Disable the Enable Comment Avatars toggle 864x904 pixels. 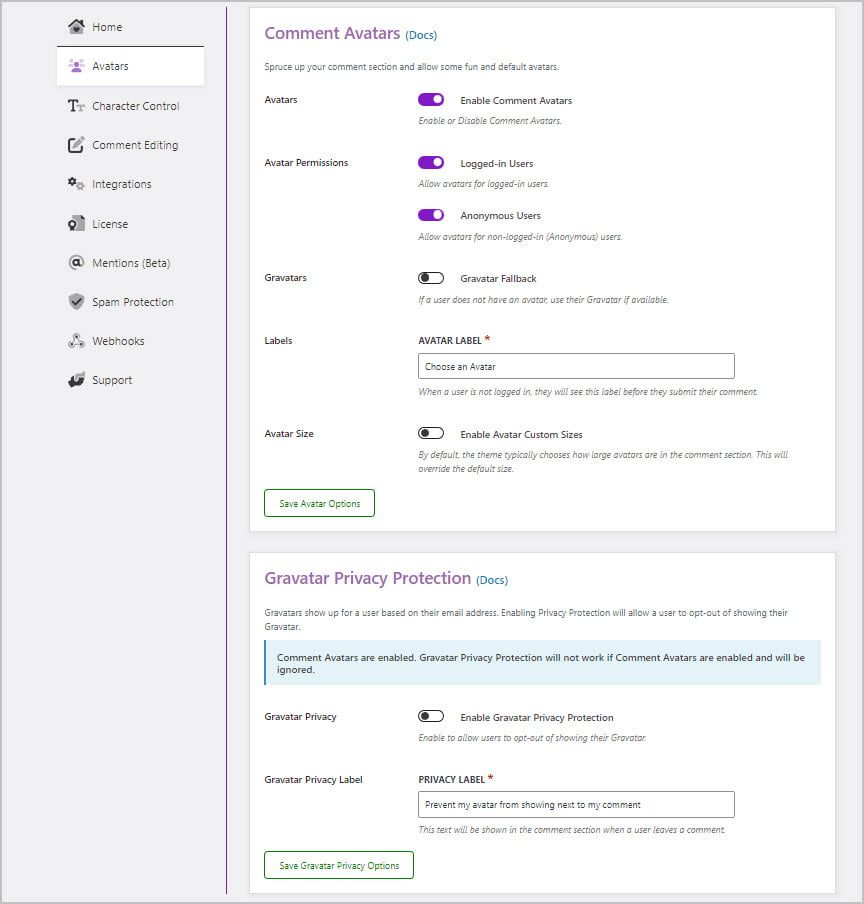click(x=431, y=100)
